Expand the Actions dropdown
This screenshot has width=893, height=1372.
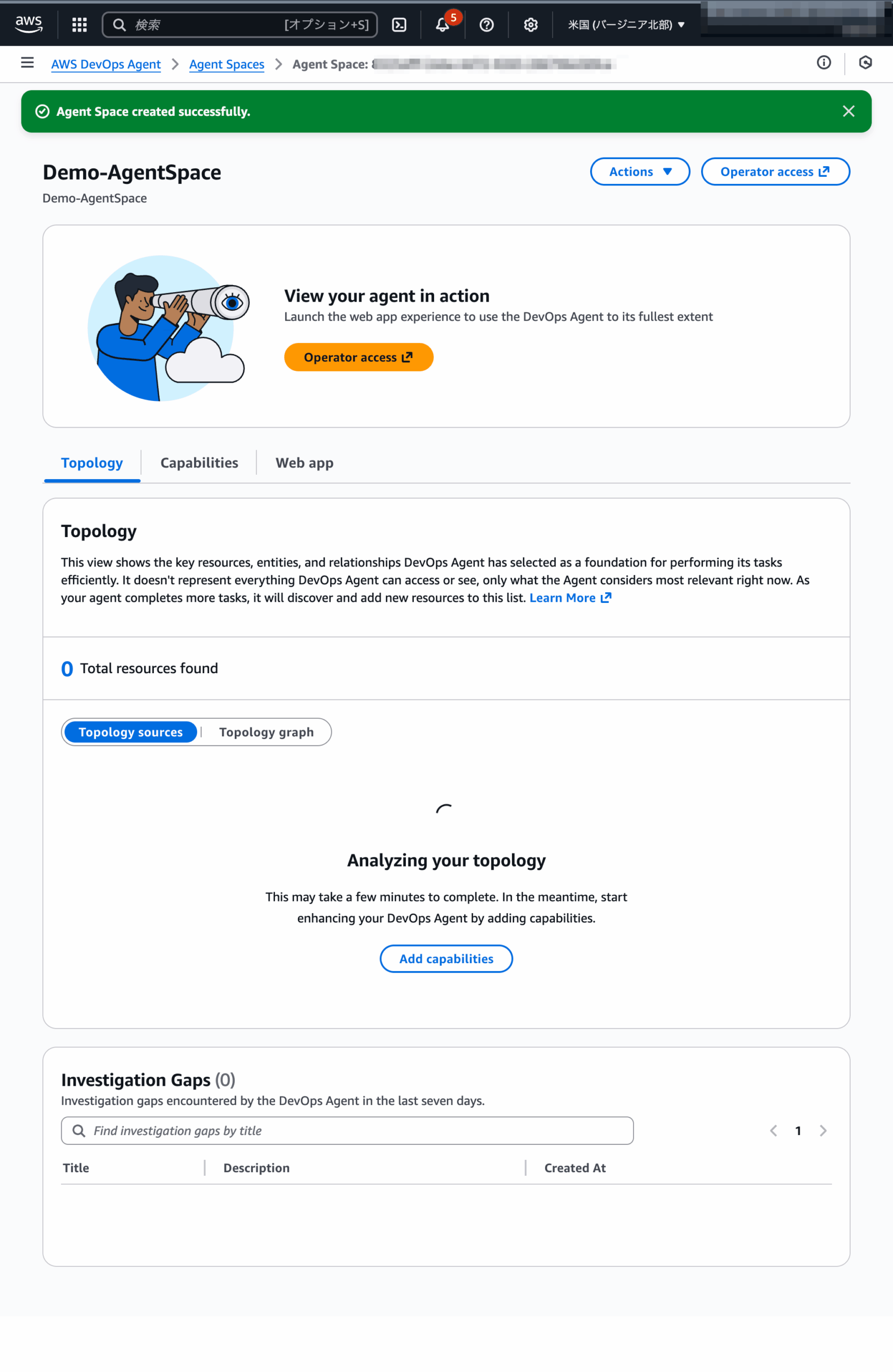[x=640, y=172]
